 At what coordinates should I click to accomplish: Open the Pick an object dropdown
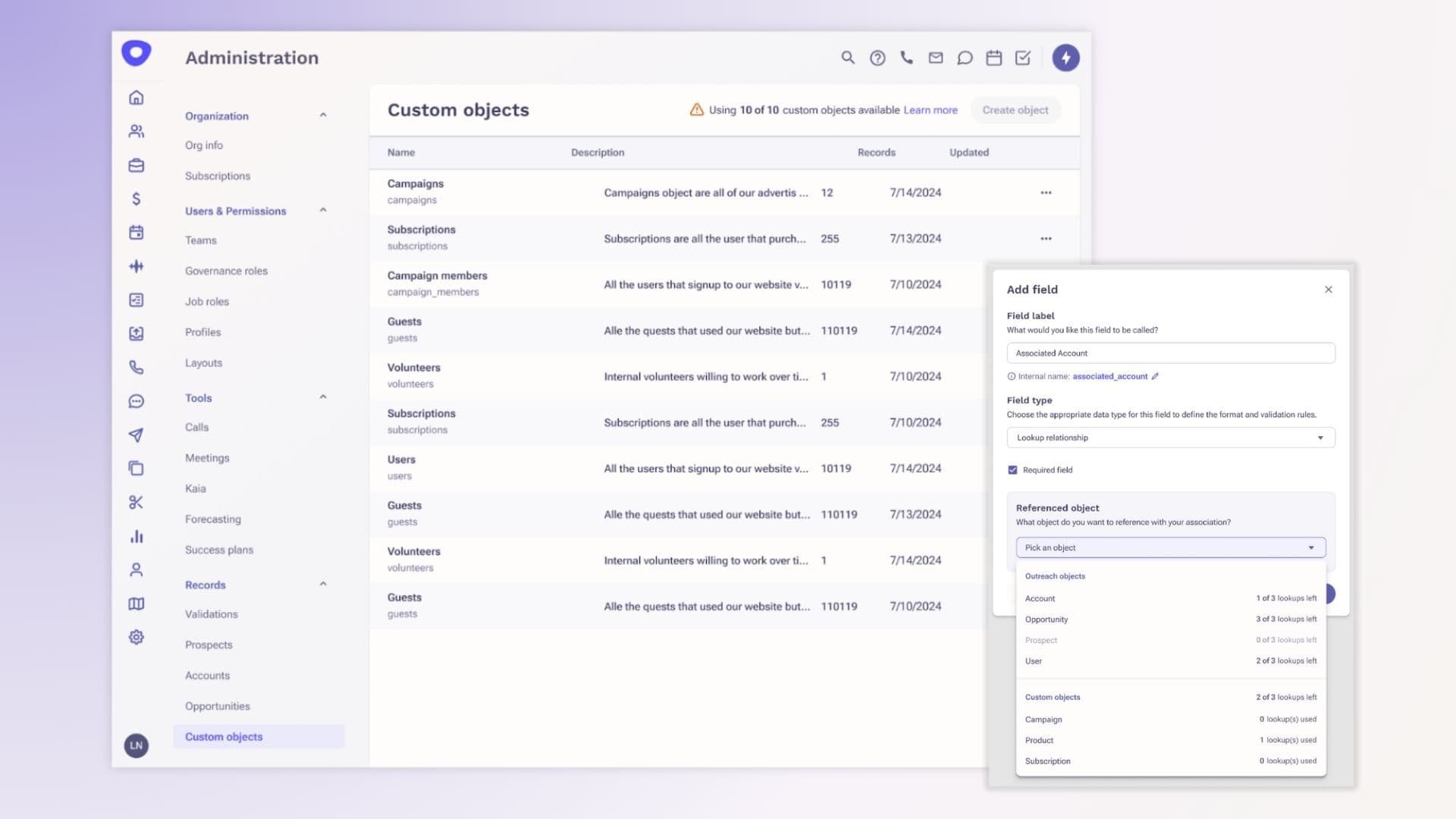click(1170, 548)
